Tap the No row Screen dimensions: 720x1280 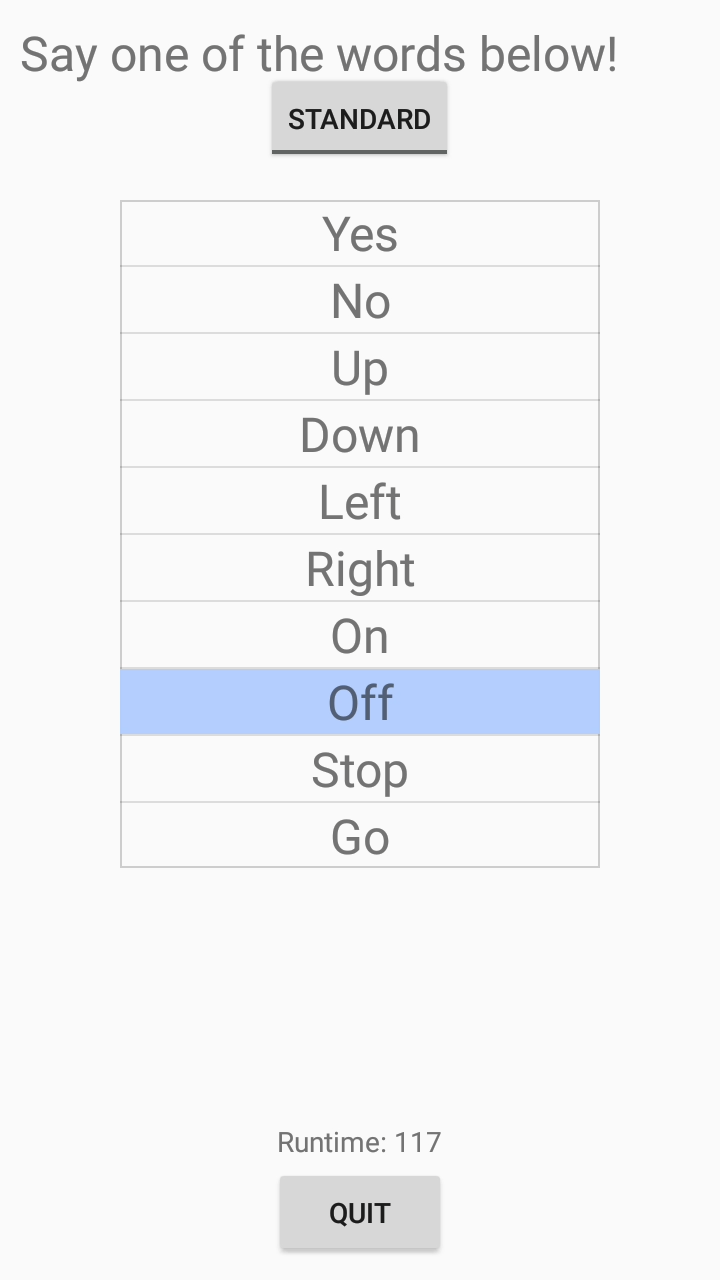point(360,301)
